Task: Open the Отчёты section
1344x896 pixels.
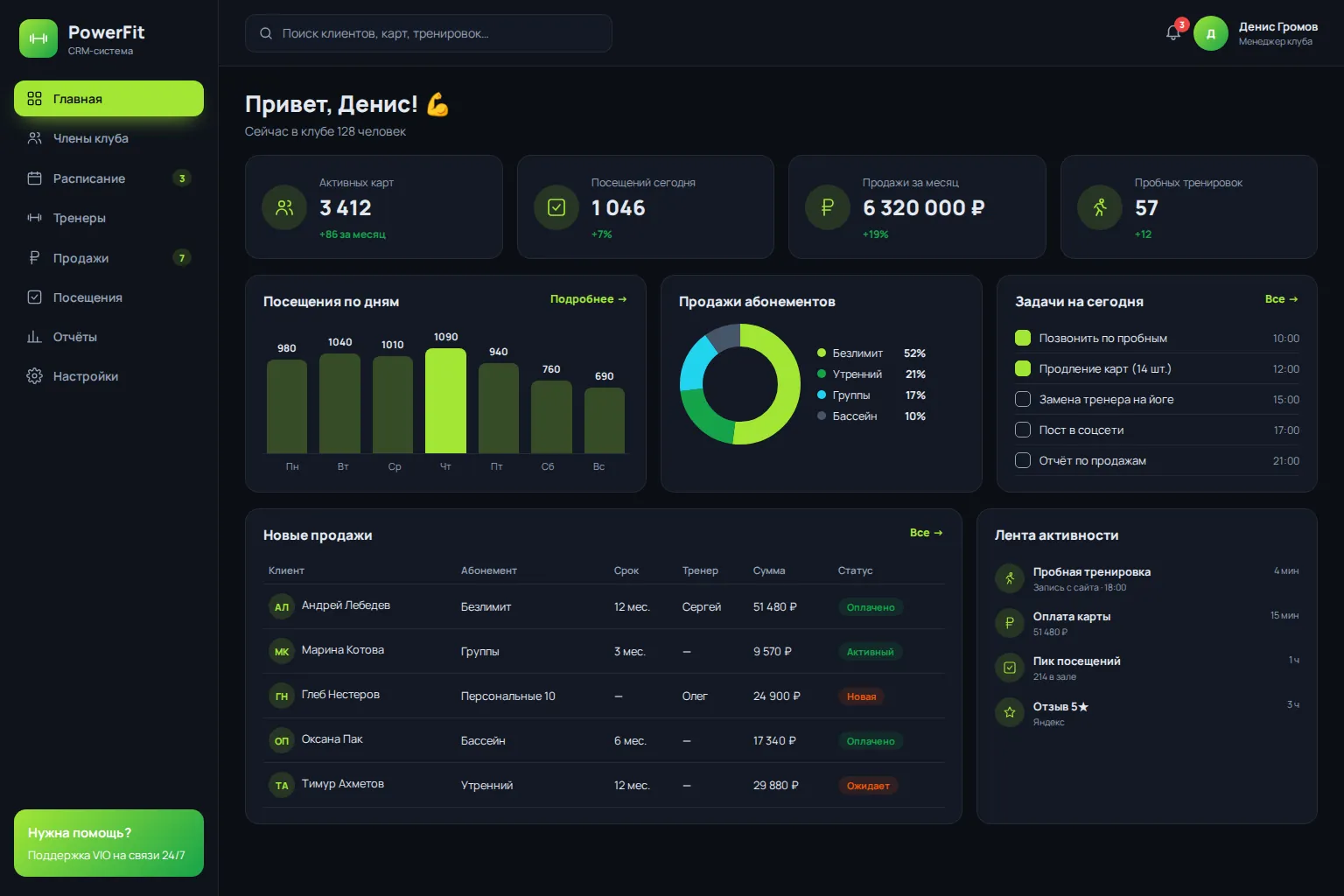Action: (x=108, y=336)
